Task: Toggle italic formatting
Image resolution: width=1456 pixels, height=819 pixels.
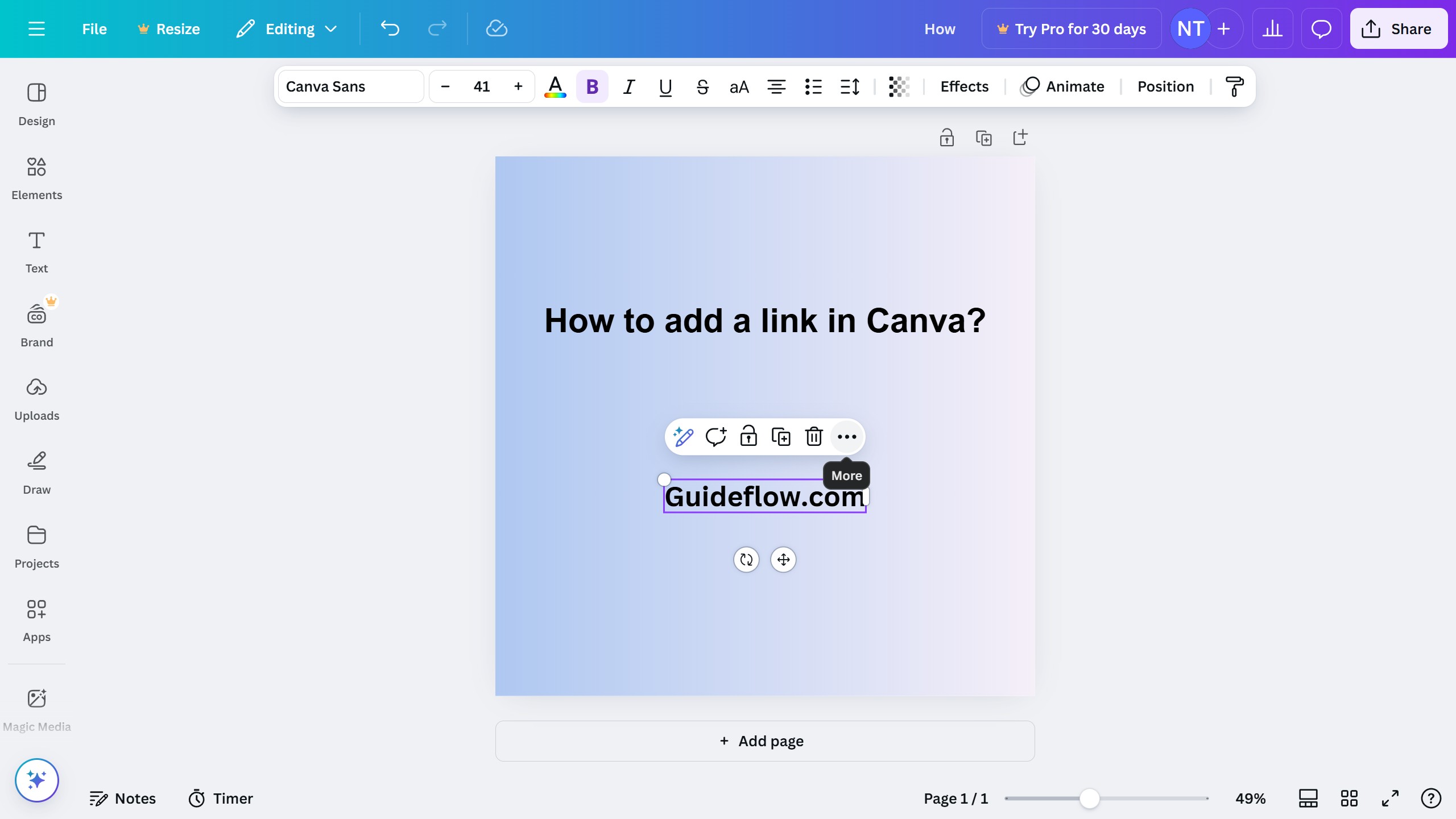Action: (x=628, y=86)
